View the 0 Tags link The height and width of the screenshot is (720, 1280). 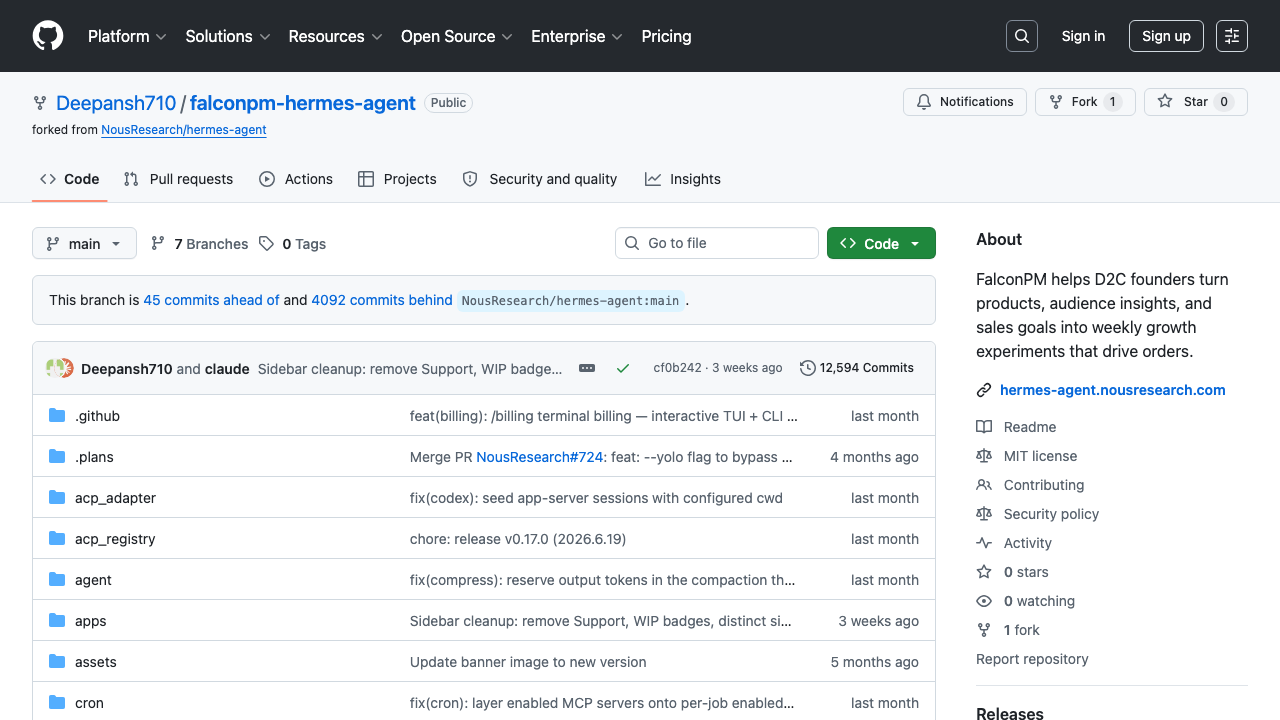click(292, 244)
